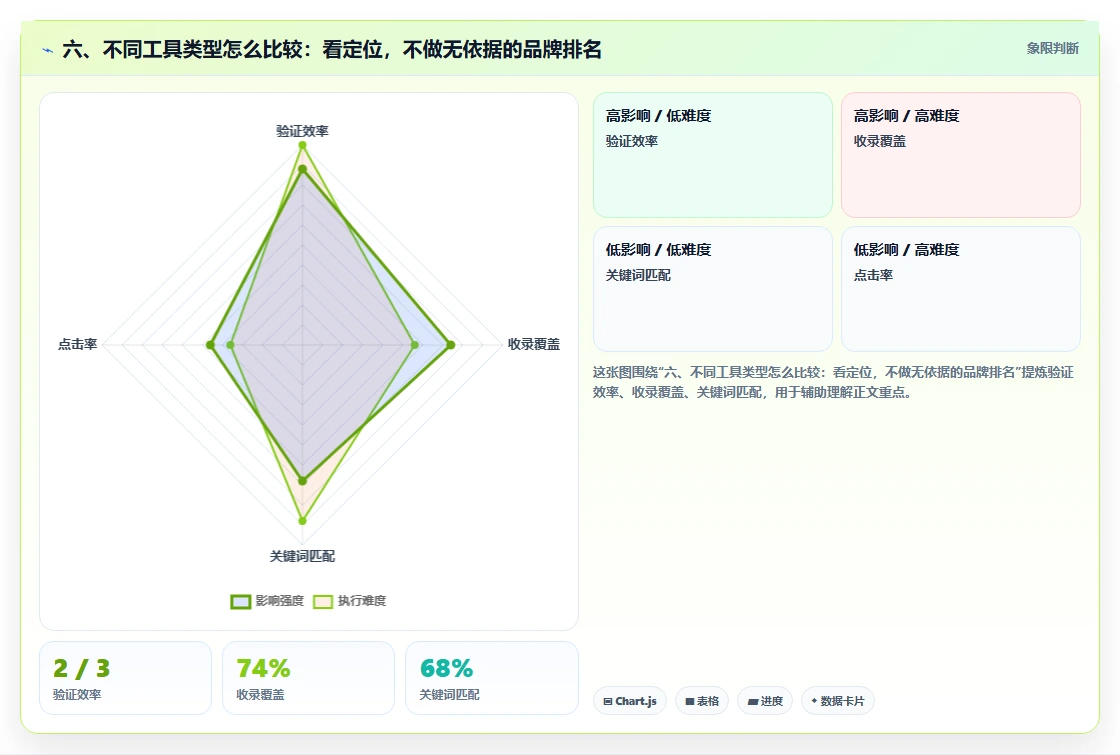The image size is (1120, 755).
Task: Click the 执行难度 legend color box
Action: pos(323,601)
